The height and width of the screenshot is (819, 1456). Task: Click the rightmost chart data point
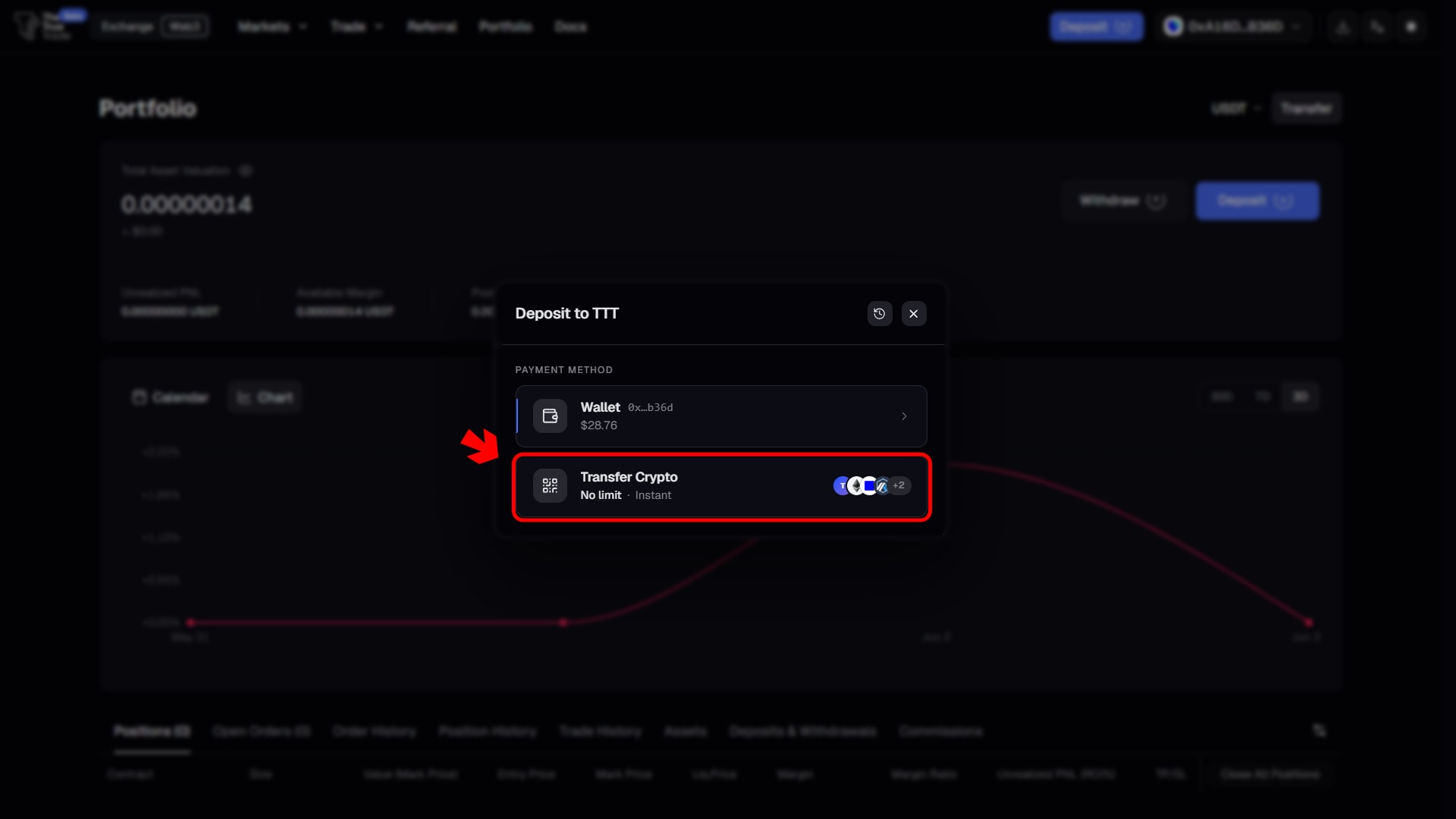click(1309, 623)
